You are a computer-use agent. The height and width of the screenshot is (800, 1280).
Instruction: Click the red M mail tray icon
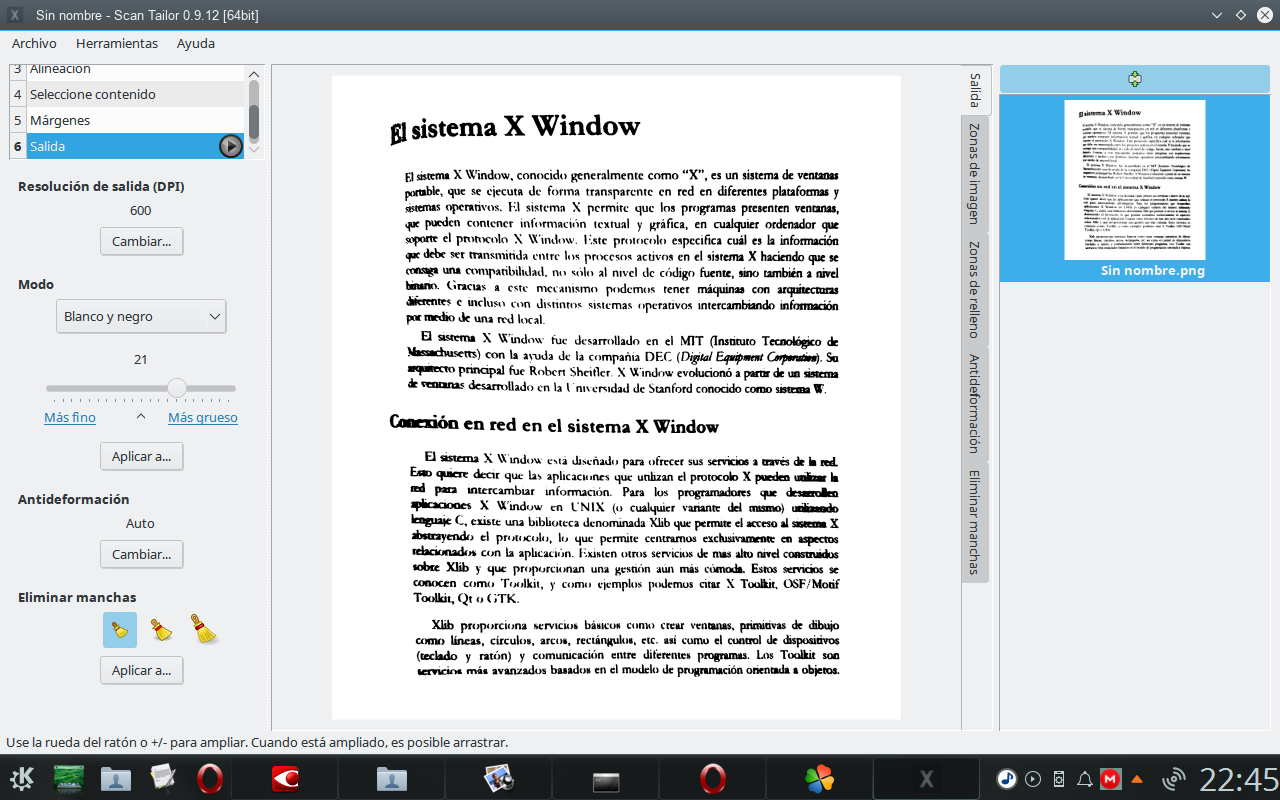1110,778
